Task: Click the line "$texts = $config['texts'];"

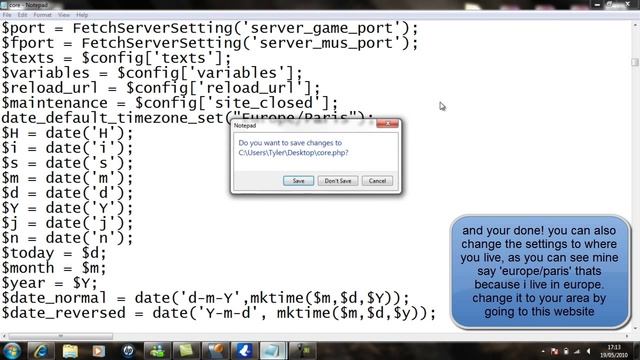Action: click(116, 58)
